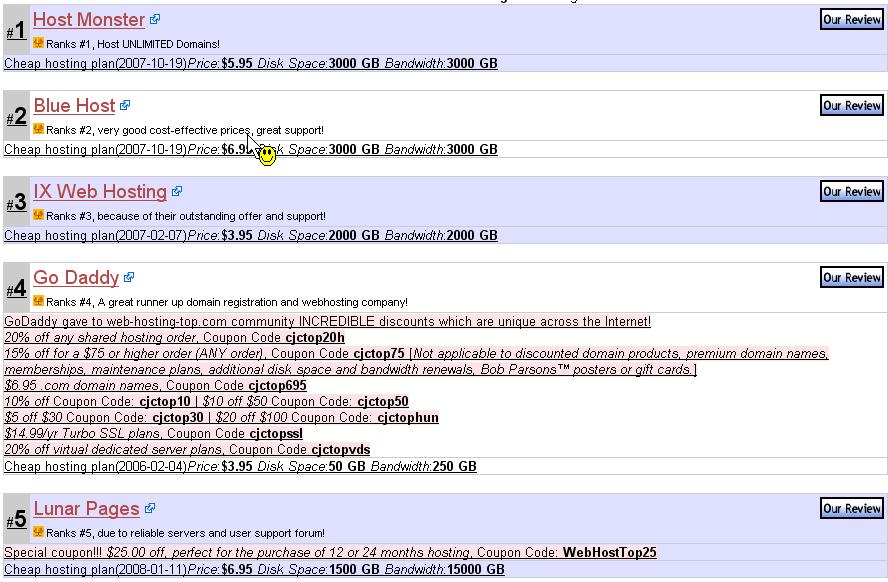Open the IX Web Hosting link
Viewport: 888px width, 582px height.
[100, 192]
